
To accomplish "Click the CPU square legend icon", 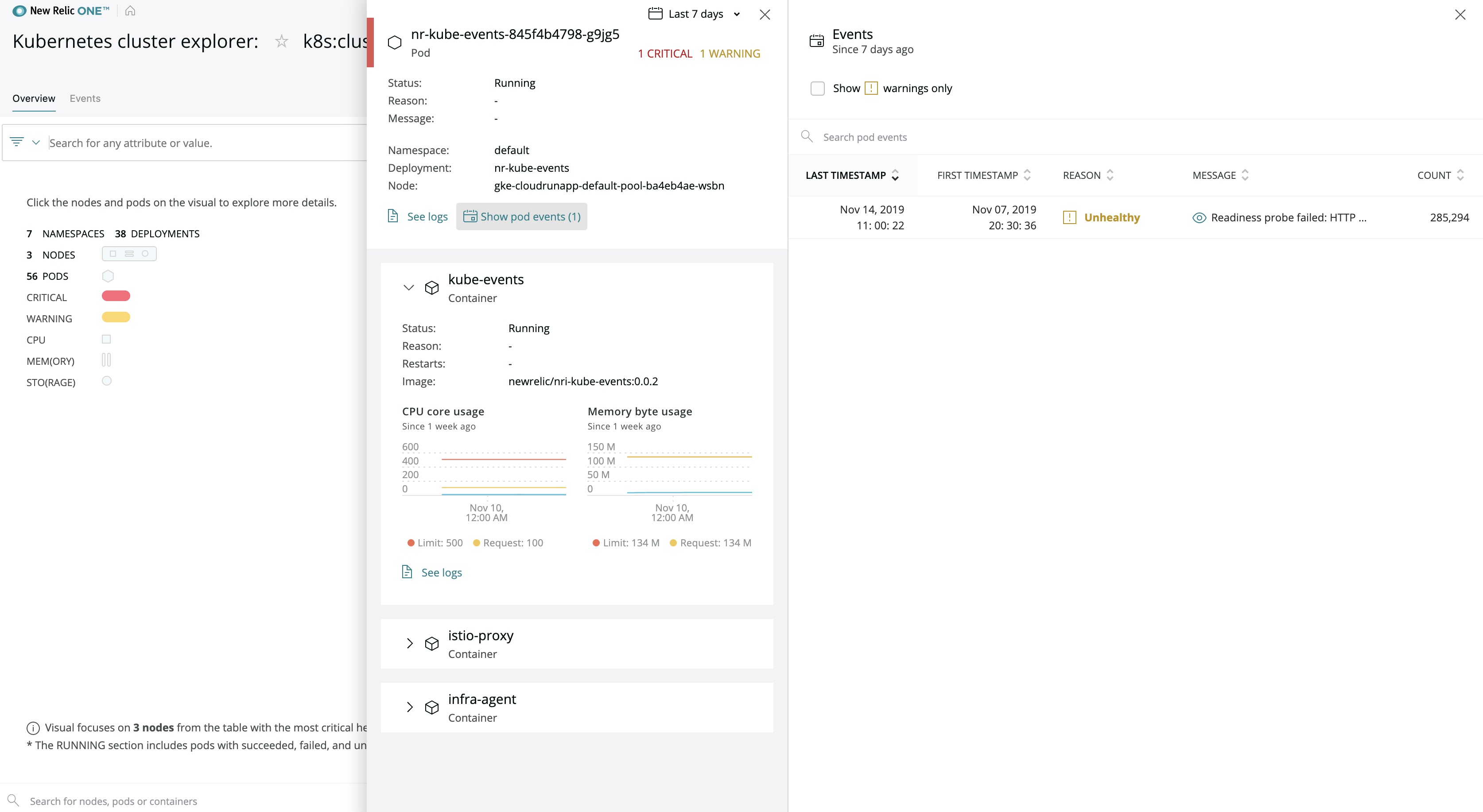I will click(106, 339).
